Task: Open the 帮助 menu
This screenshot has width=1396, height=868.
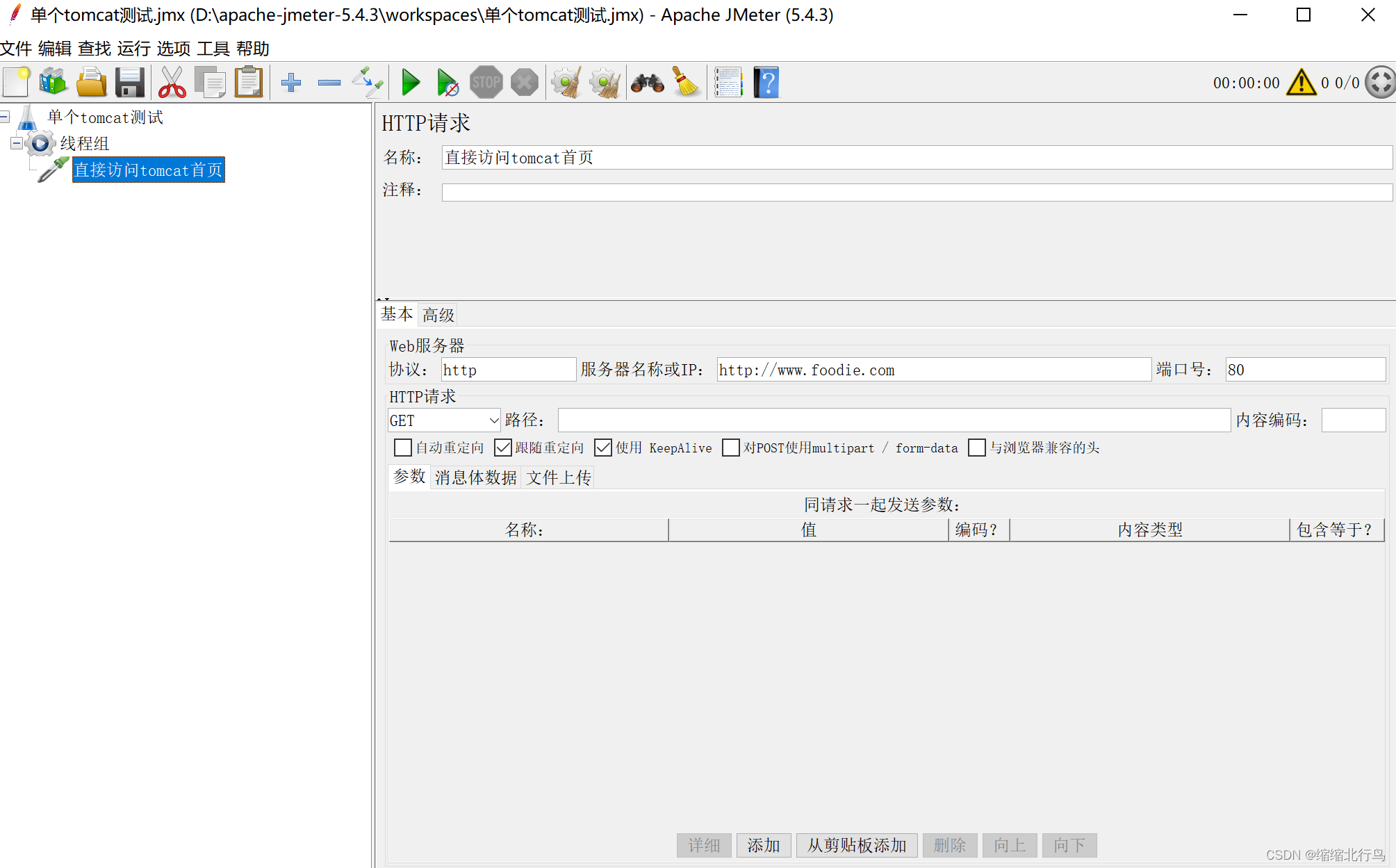Action: click(x=253, y=49)
